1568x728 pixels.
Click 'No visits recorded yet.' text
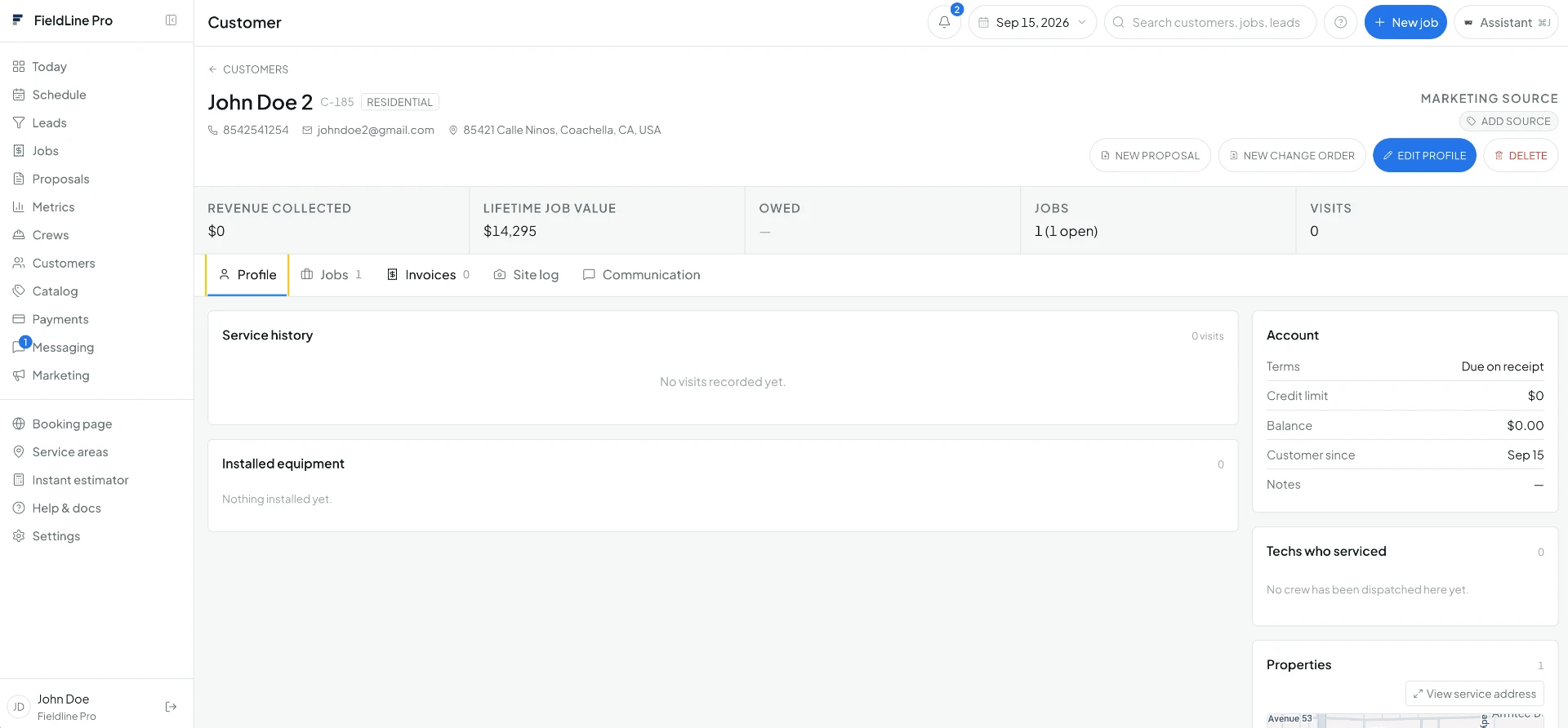[x=723, y=382]
